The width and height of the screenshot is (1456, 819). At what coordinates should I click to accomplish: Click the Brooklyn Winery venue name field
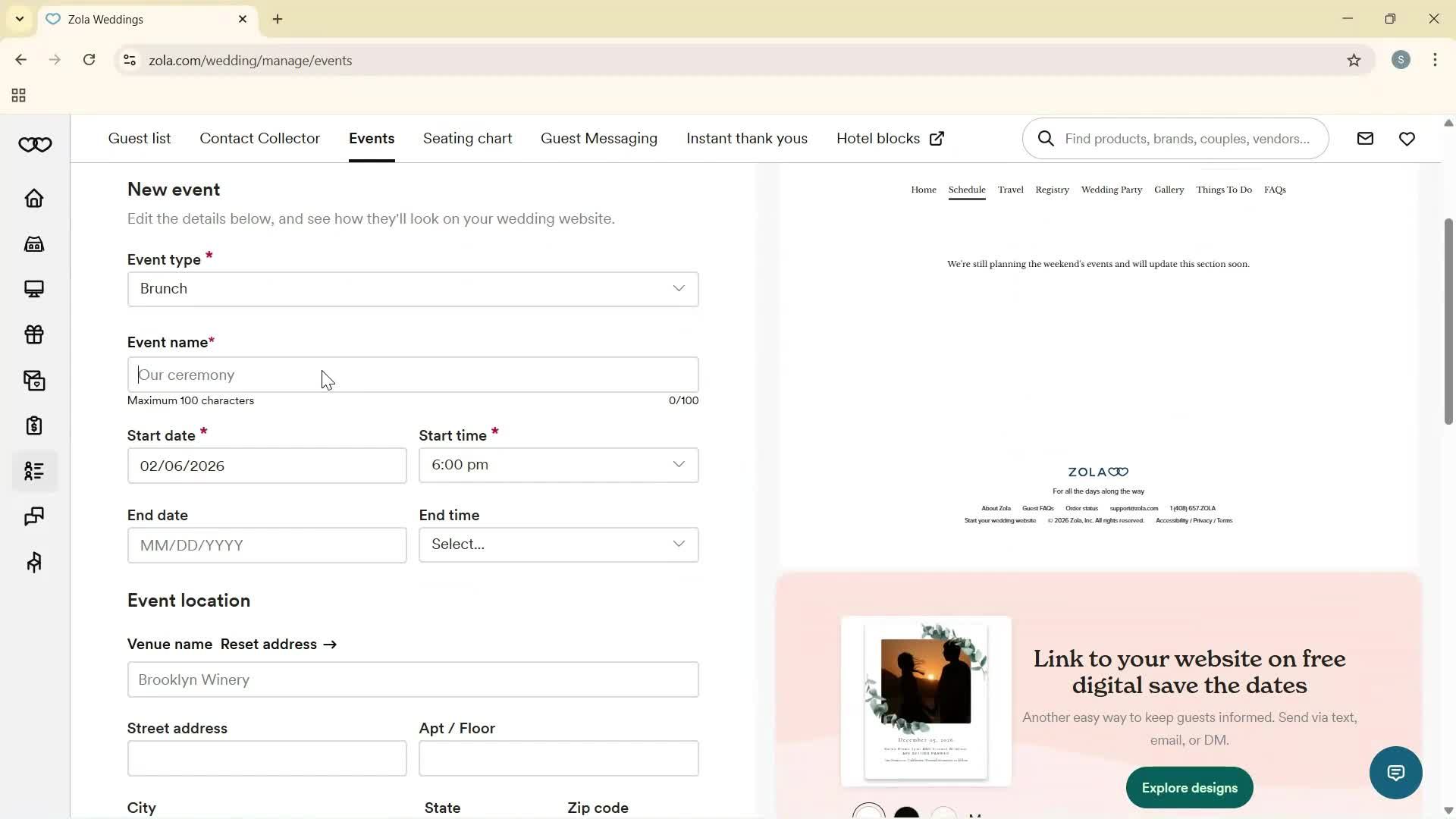pos(413,679)
